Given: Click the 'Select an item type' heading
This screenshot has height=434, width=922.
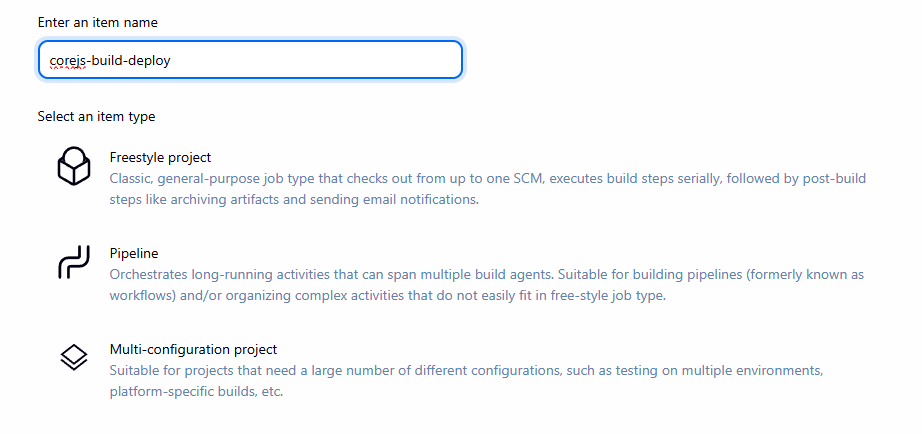Looking at the screenshot, I should (x=96, y=116).
